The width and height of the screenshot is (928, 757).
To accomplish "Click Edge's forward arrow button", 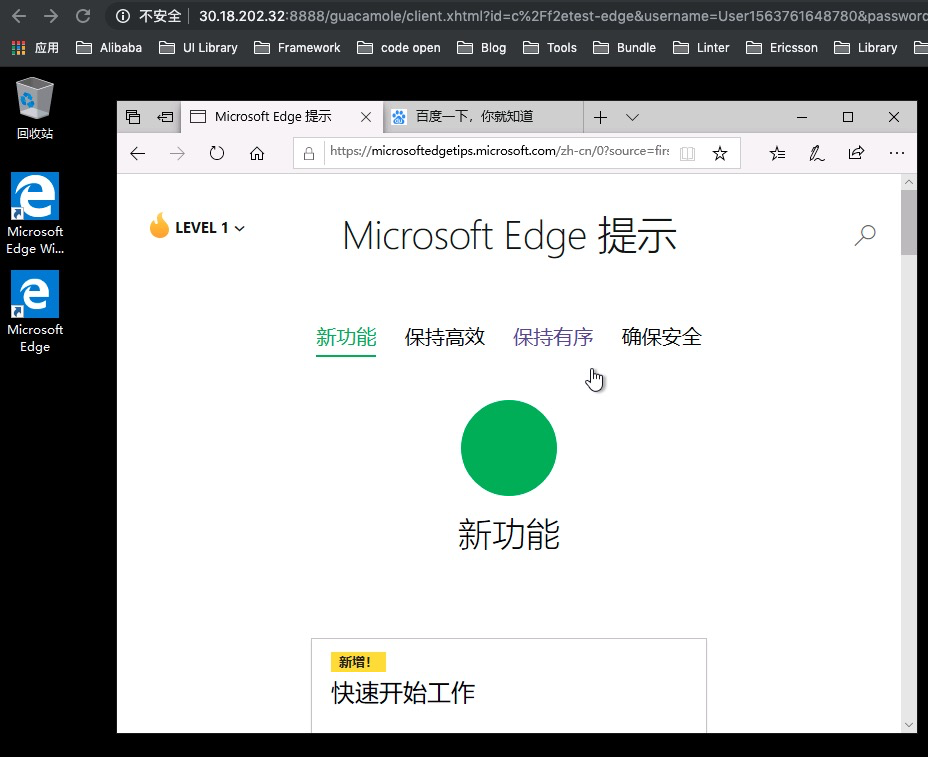I will [x=177, y=154].
